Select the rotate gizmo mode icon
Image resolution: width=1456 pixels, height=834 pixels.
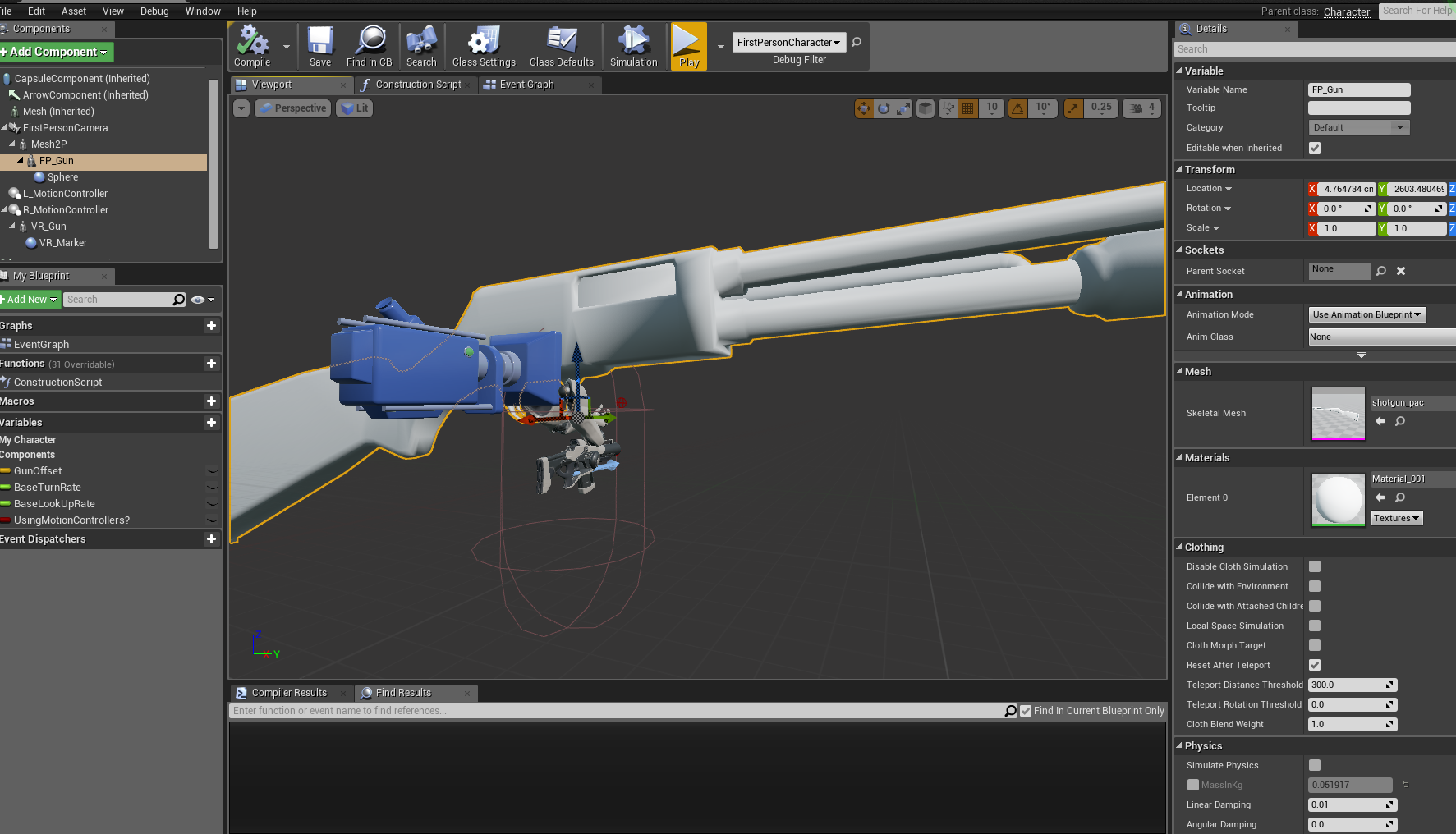pyautogui.click(x=884, y=108)
